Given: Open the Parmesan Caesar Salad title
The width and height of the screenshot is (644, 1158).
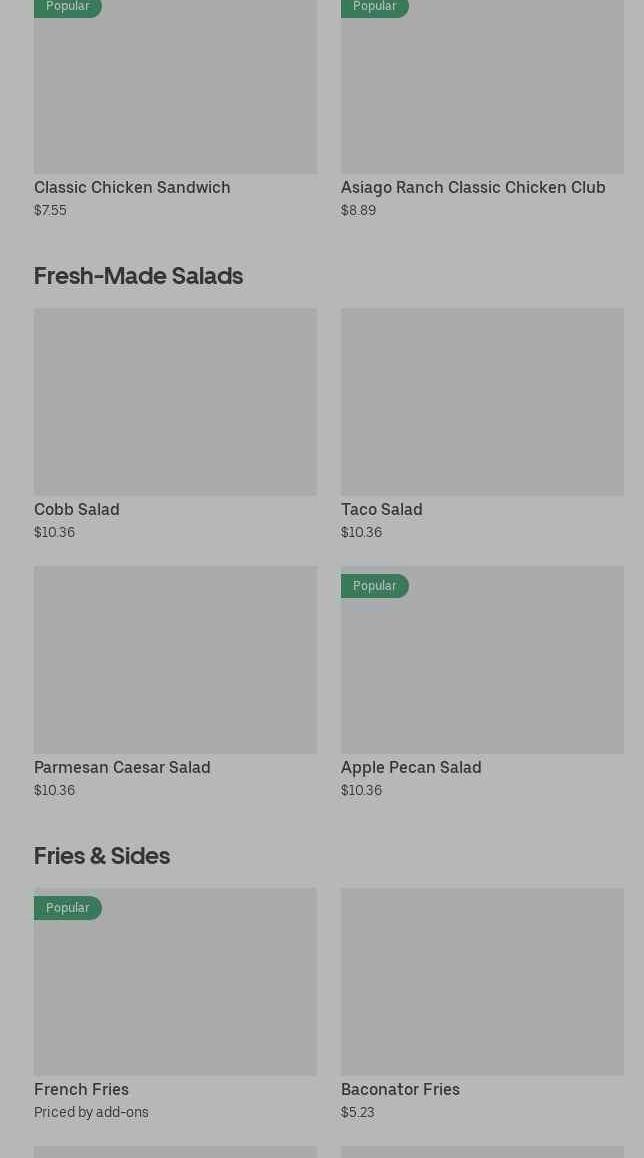Looking at the screenshot, I should pos(122,767).
